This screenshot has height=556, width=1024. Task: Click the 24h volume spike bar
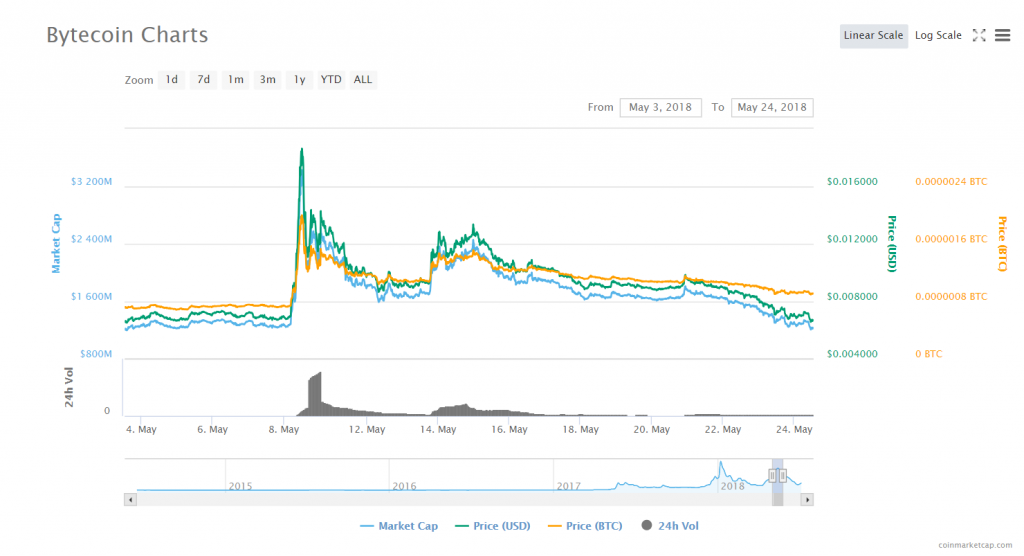(315, 394)
